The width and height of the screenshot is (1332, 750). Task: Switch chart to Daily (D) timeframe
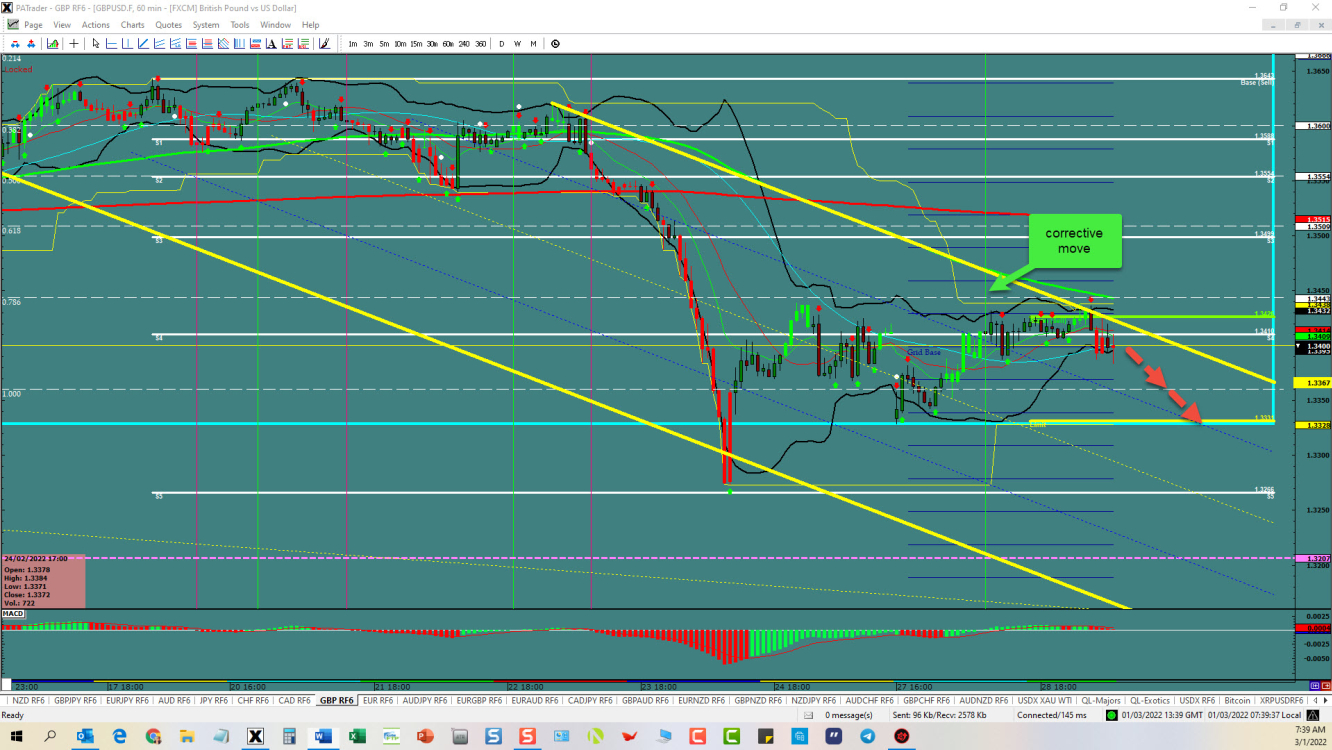coord(502,44)
